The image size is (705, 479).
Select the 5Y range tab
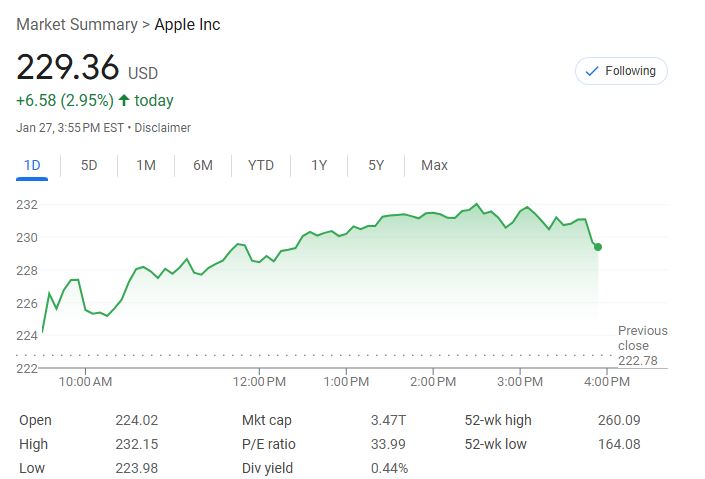point(376,165)
